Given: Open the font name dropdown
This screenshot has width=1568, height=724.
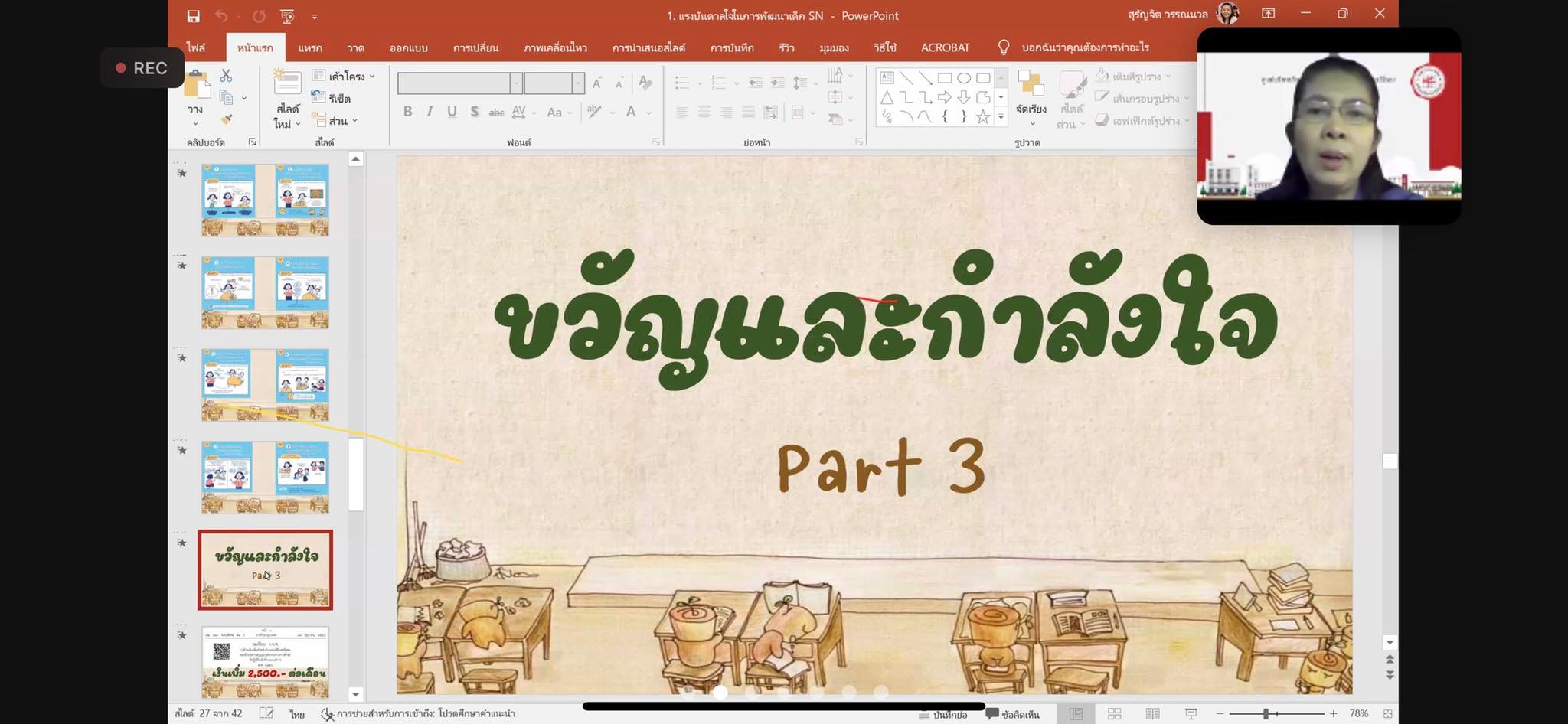Looking at the screenshot, I should 516,83.
